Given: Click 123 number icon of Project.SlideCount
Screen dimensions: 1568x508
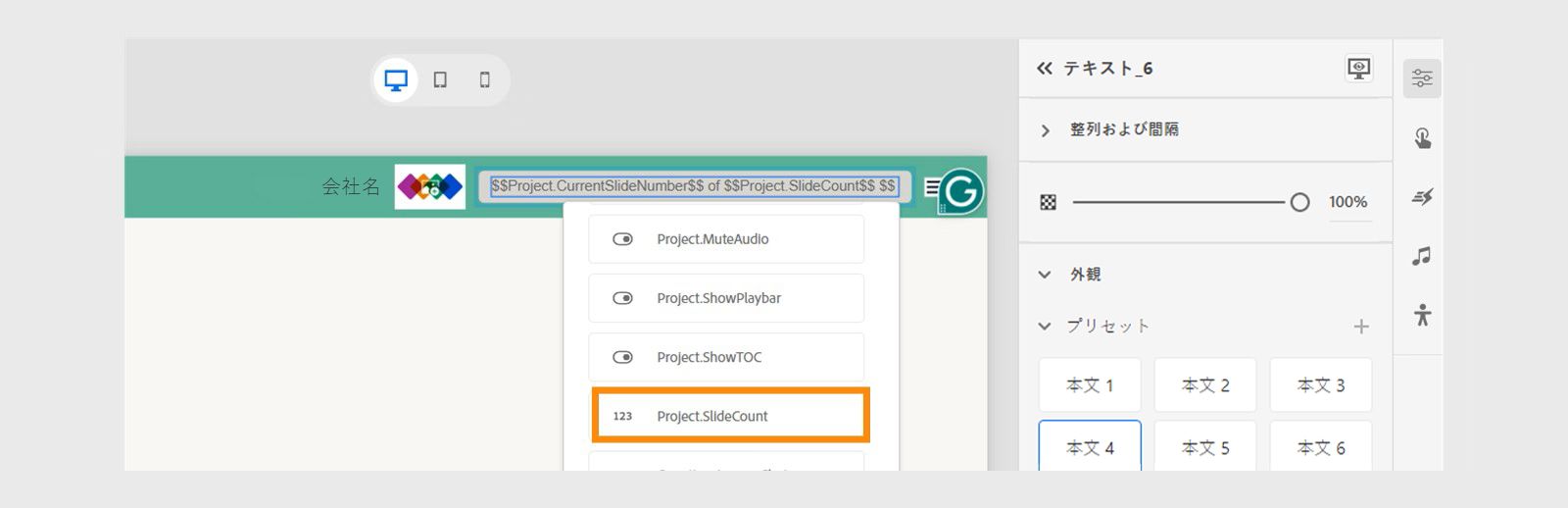Looking at the screenshot, I should click(x=622, y=416).
